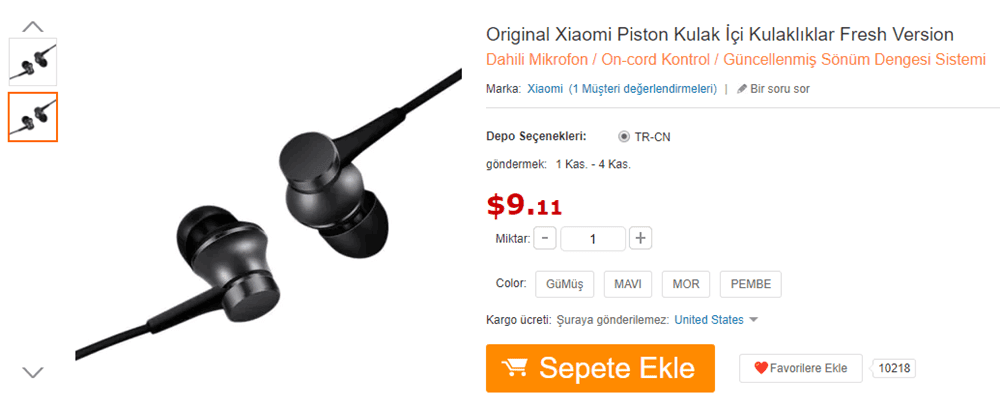Select the TR-CN warehouse radio button

click(x=624, y=137)
